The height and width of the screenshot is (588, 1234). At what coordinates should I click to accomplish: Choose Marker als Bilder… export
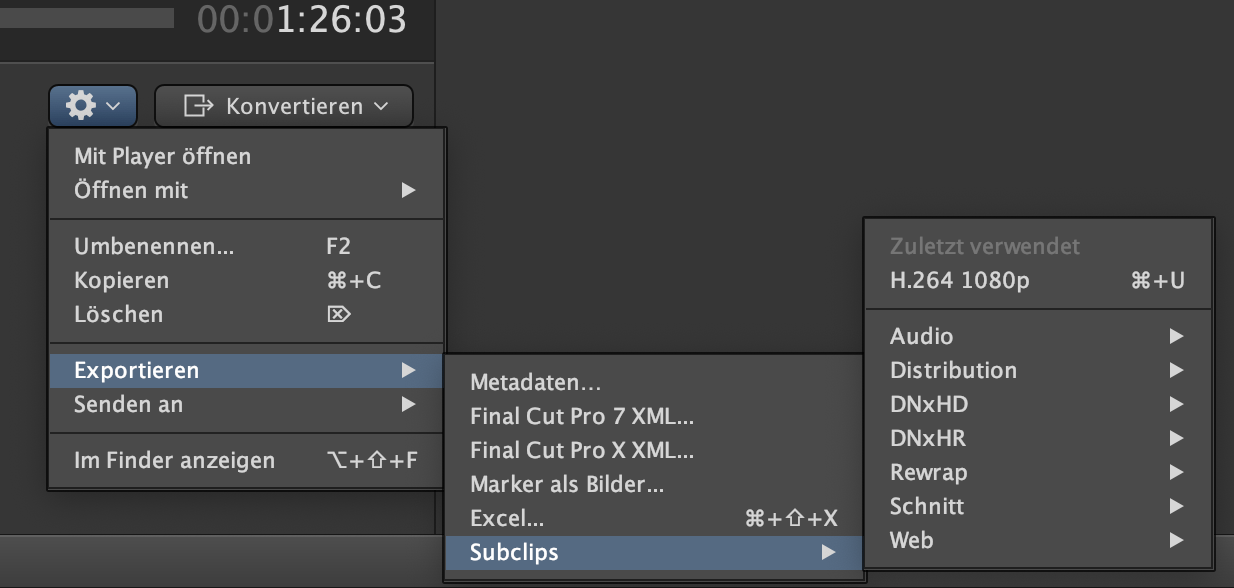point(653,484)
